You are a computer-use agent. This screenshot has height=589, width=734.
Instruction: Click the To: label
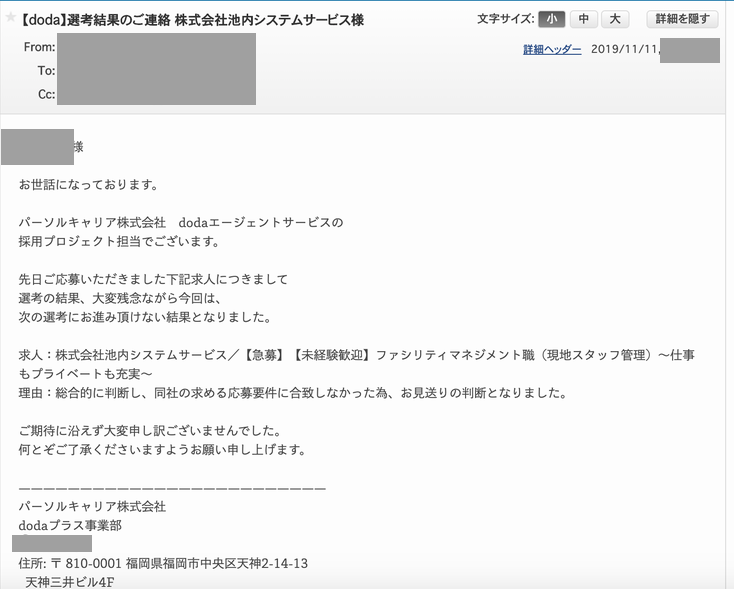[46, 71]
